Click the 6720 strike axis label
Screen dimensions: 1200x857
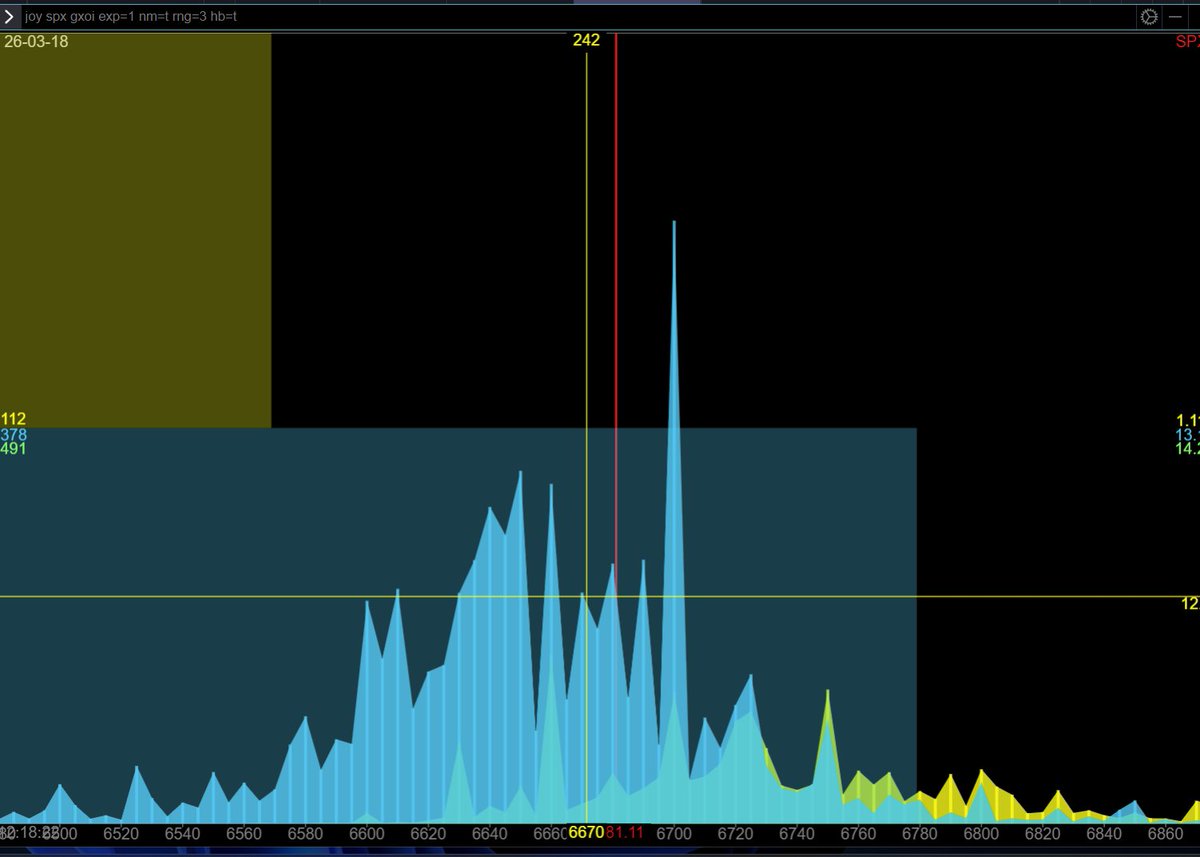point(735,833)
